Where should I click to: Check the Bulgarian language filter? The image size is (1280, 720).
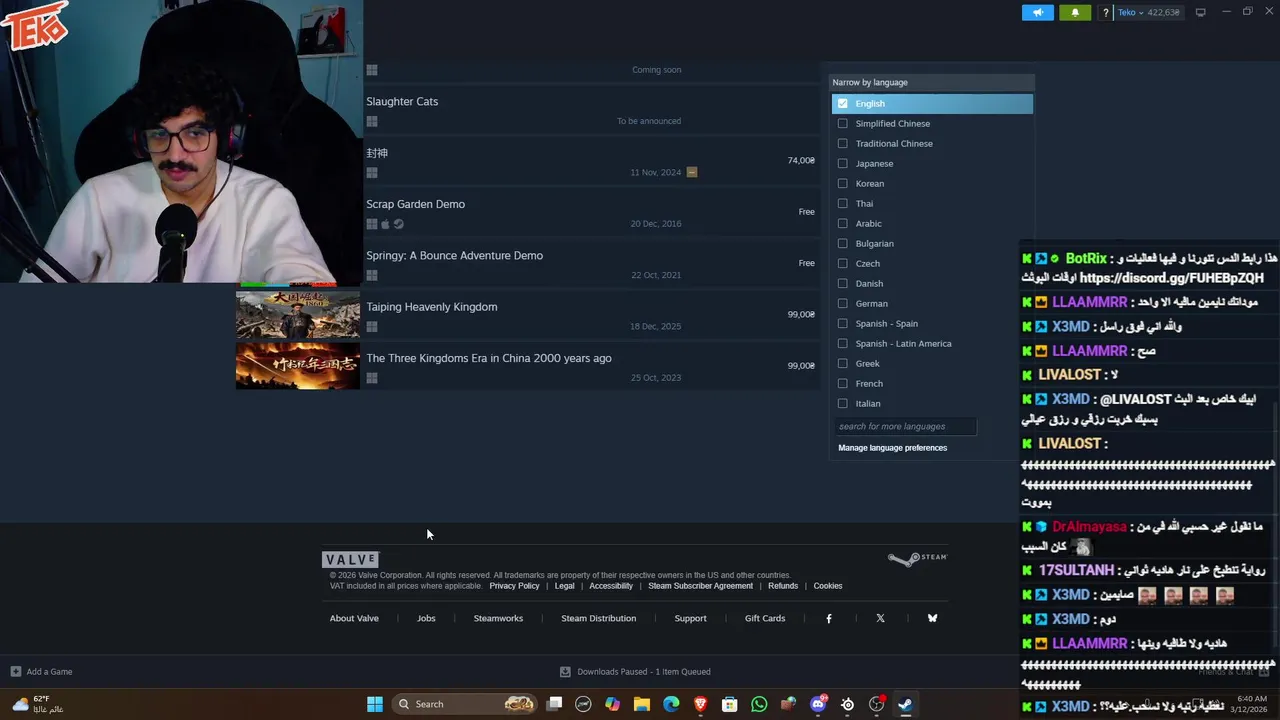[x=842, y=243]
